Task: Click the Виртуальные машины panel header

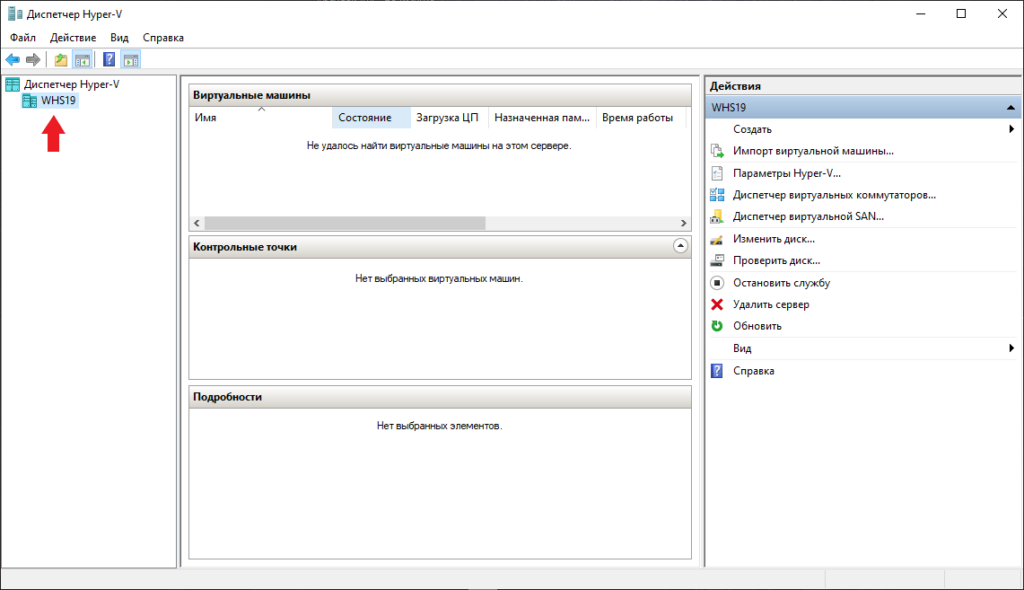Action: coord(440,95)
